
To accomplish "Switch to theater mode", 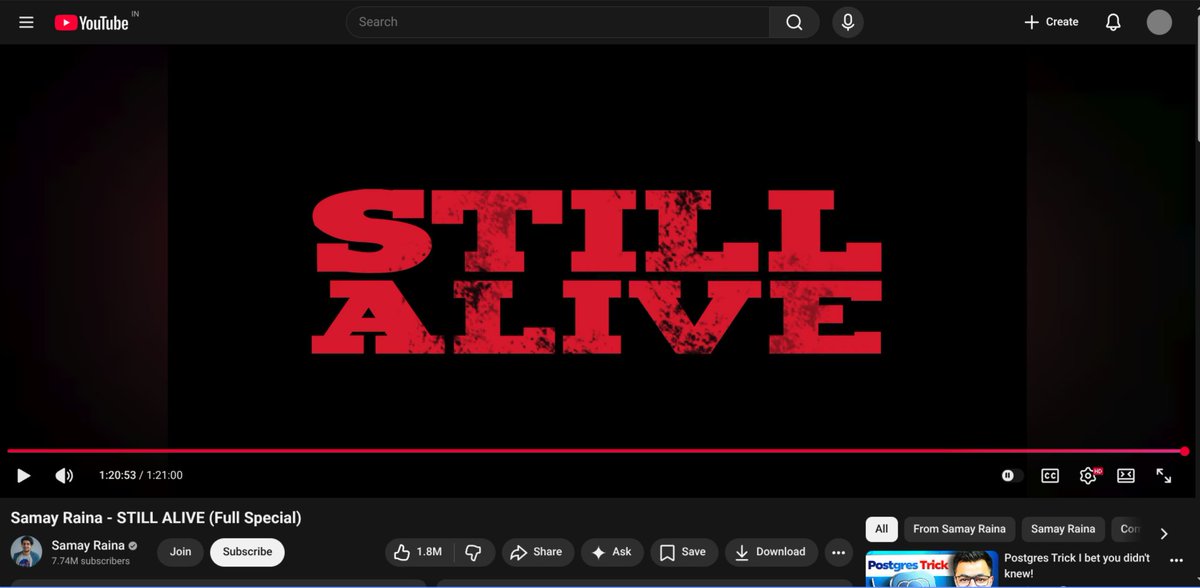I will tap(1126, 476).
